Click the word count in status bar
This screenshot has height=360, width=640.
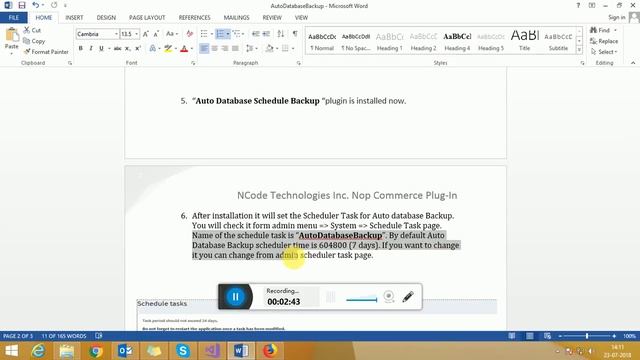64,336
